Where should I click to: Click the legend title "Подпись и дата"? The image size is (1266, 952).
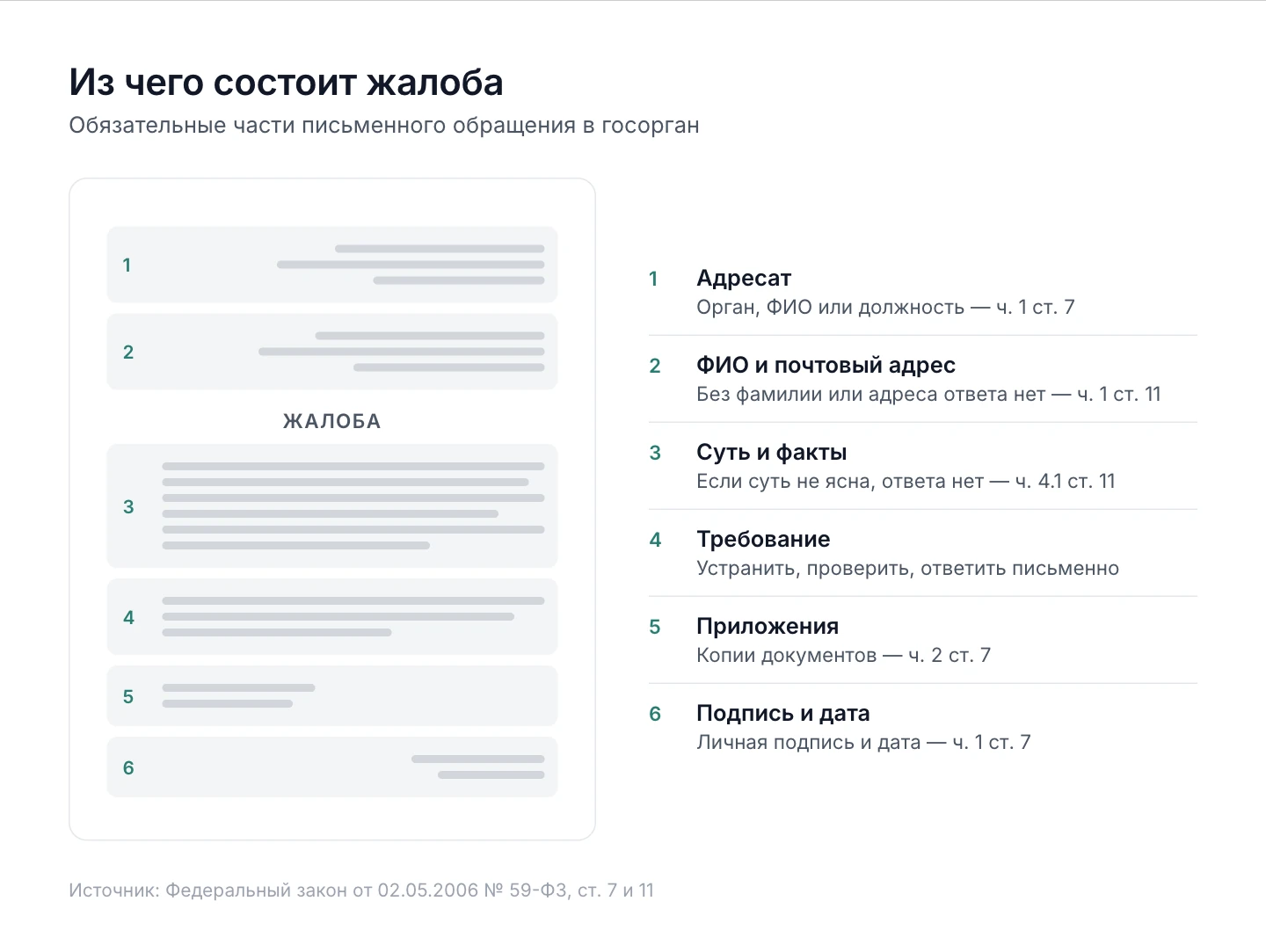[x=783, y=714]
